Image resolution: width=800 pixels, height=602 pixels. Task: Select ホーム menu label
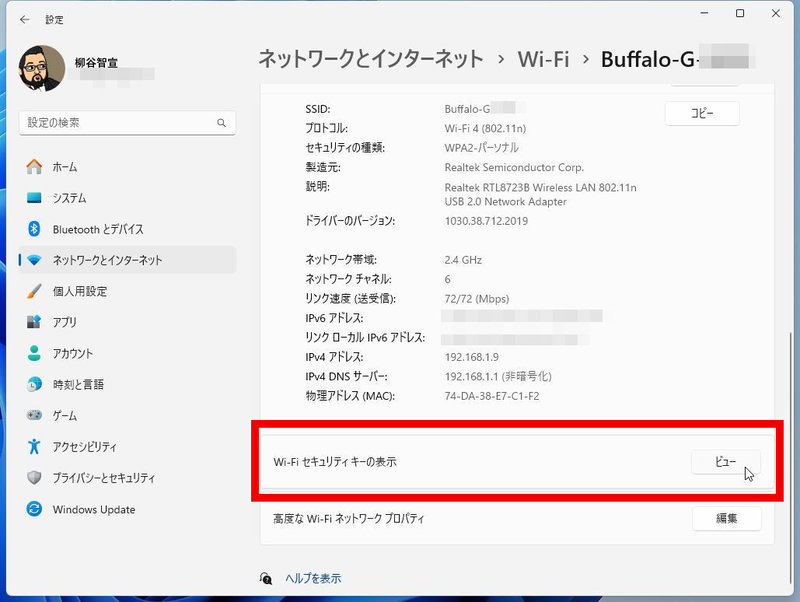(x=65, y=167)
